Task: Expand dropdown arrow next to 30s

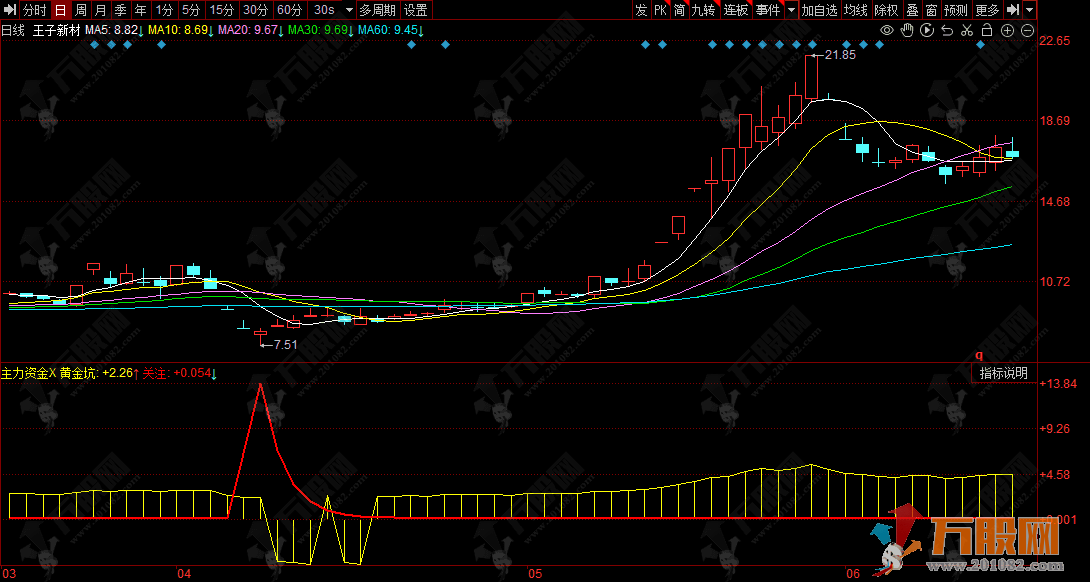Action: tap(347, 10)
